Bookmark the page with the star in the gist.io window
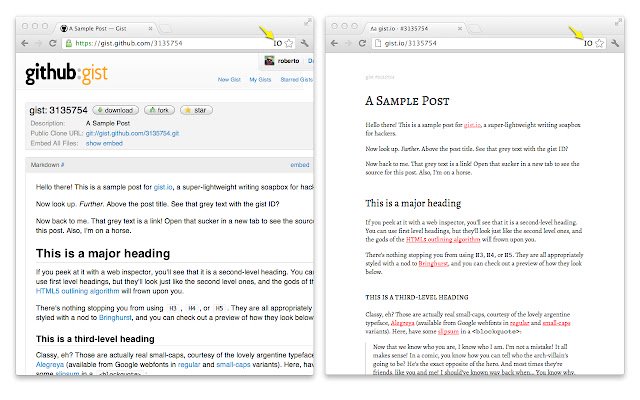 (599, 43)
